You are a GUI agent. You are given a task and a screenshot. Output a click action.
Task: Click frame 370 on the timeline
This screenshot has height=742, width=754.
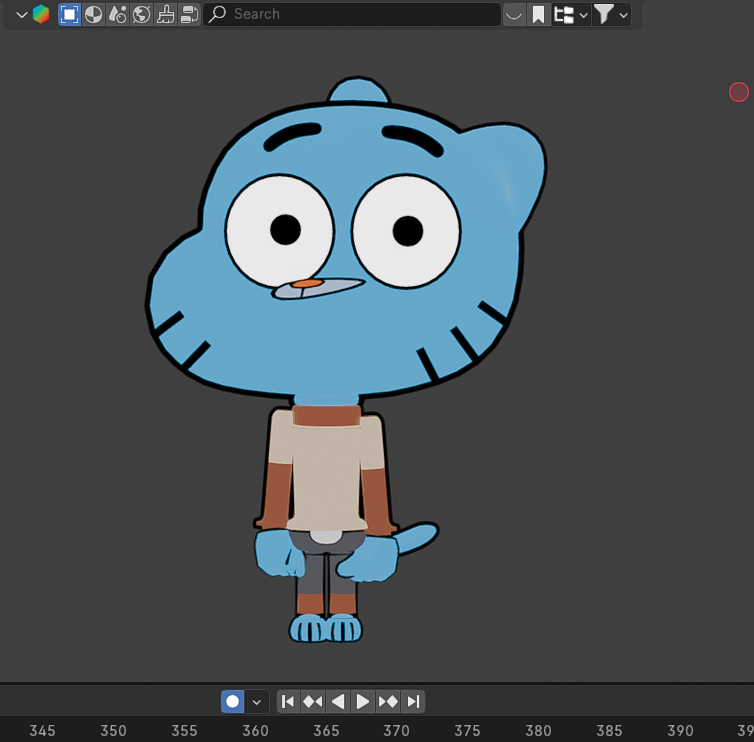396,730
